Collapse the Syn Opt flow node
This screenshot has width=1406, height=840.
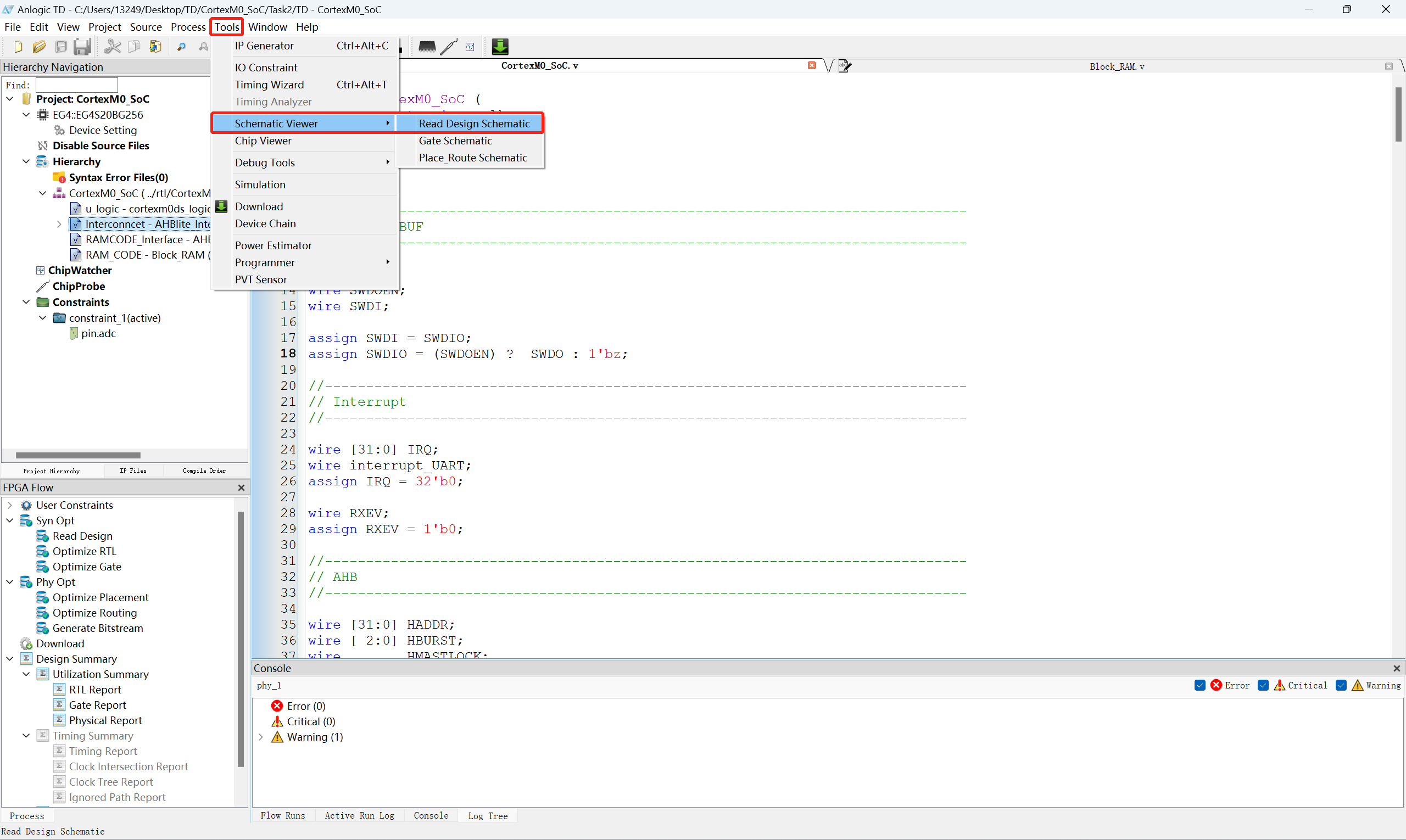pyautogui.click(x=10, y=520)
